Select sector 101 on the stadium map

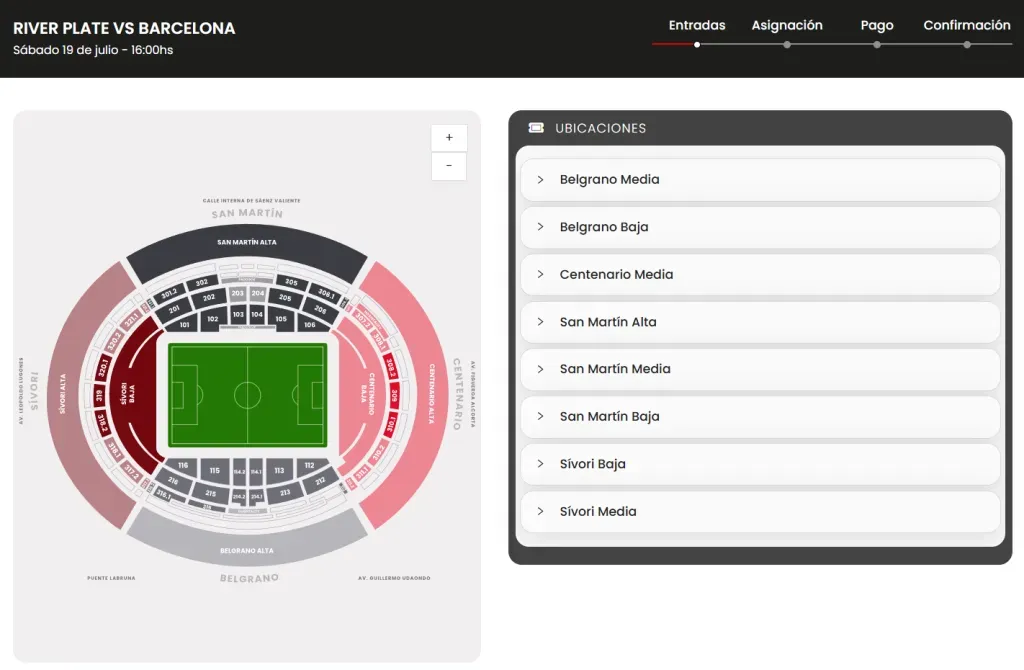(183, 324)
